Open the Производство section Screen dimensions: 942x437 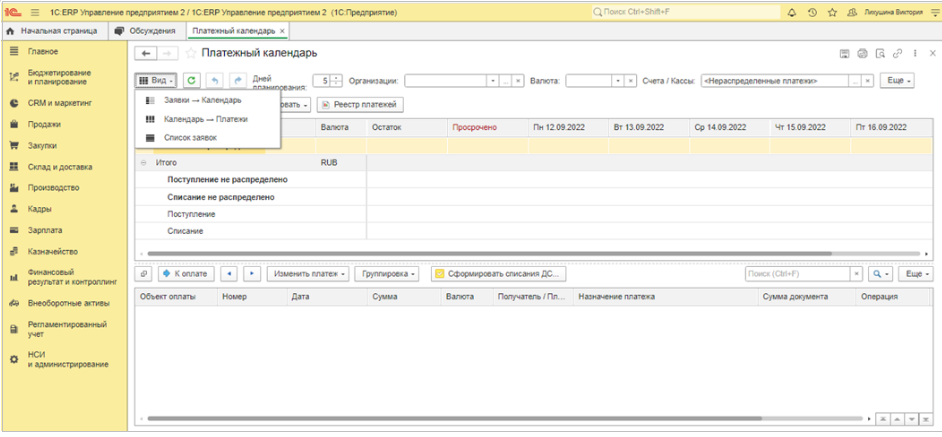click(53, 188)
